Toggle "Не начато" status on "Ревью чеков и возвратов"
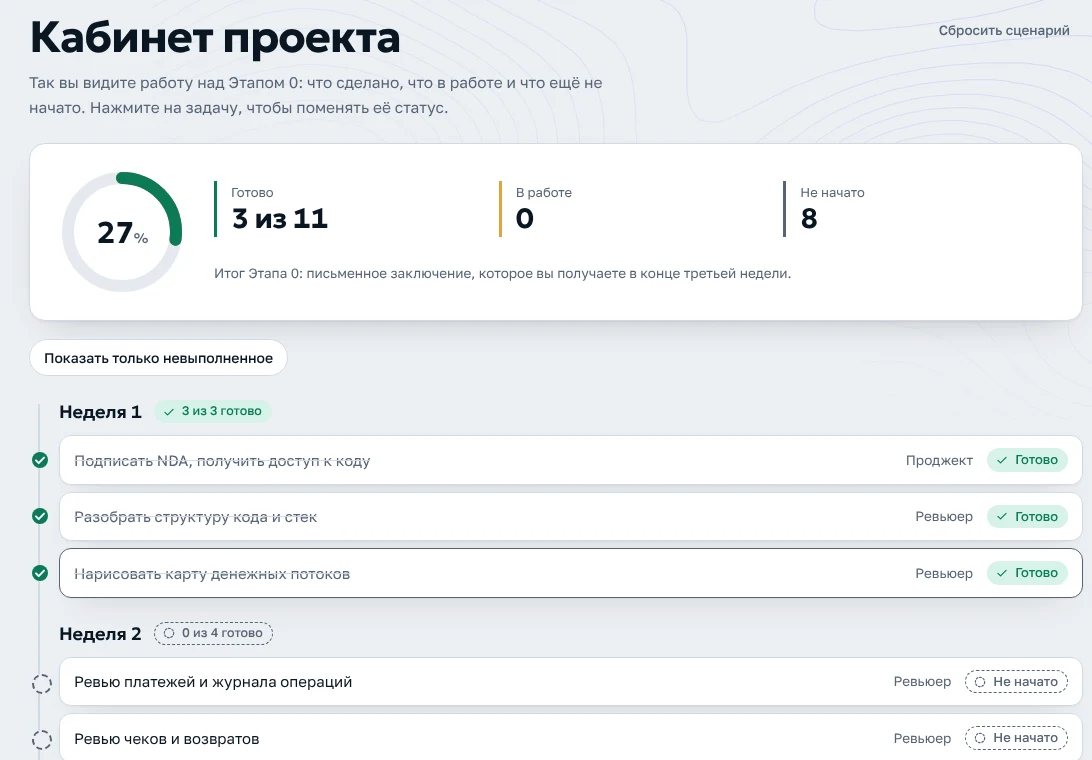Image resolution: width=1092 pixels, height=760 pixels. [x=1016, y=738]
